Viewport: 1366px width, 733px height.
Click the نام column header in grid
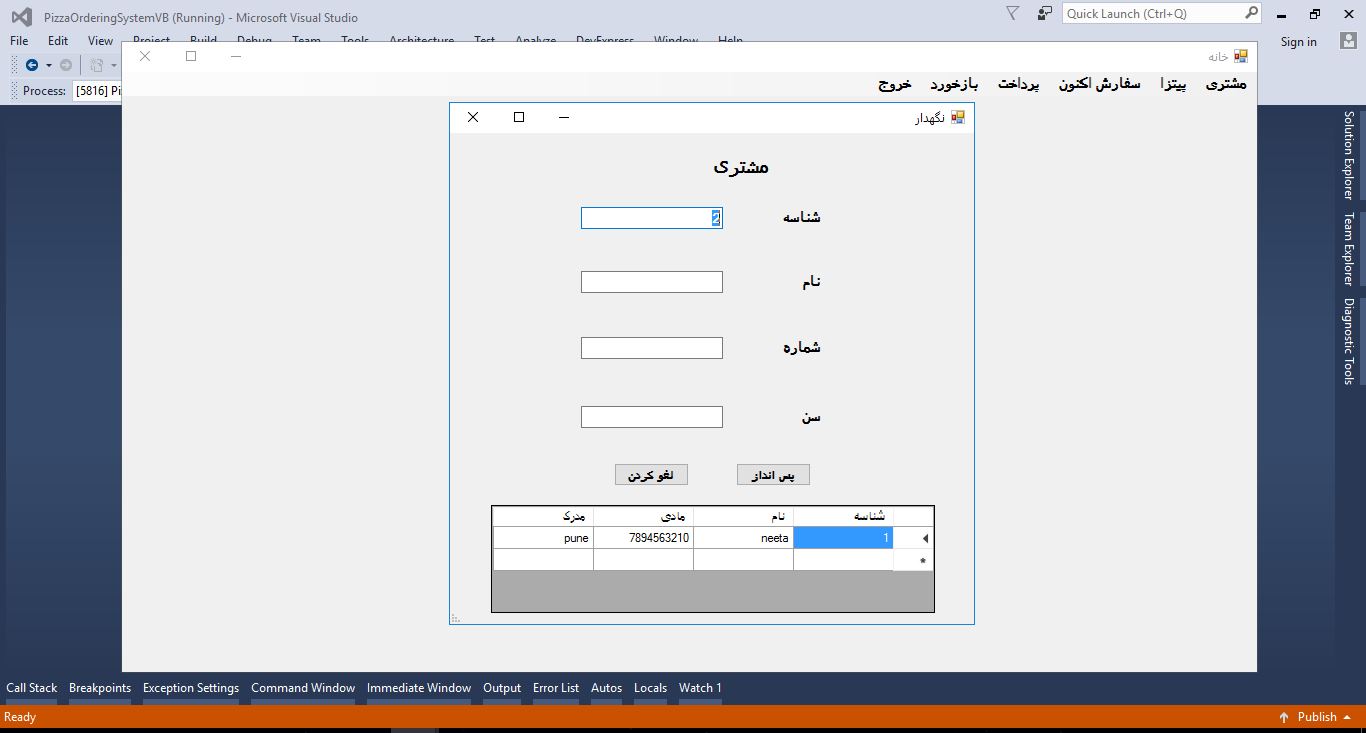(x=743, y=517)
